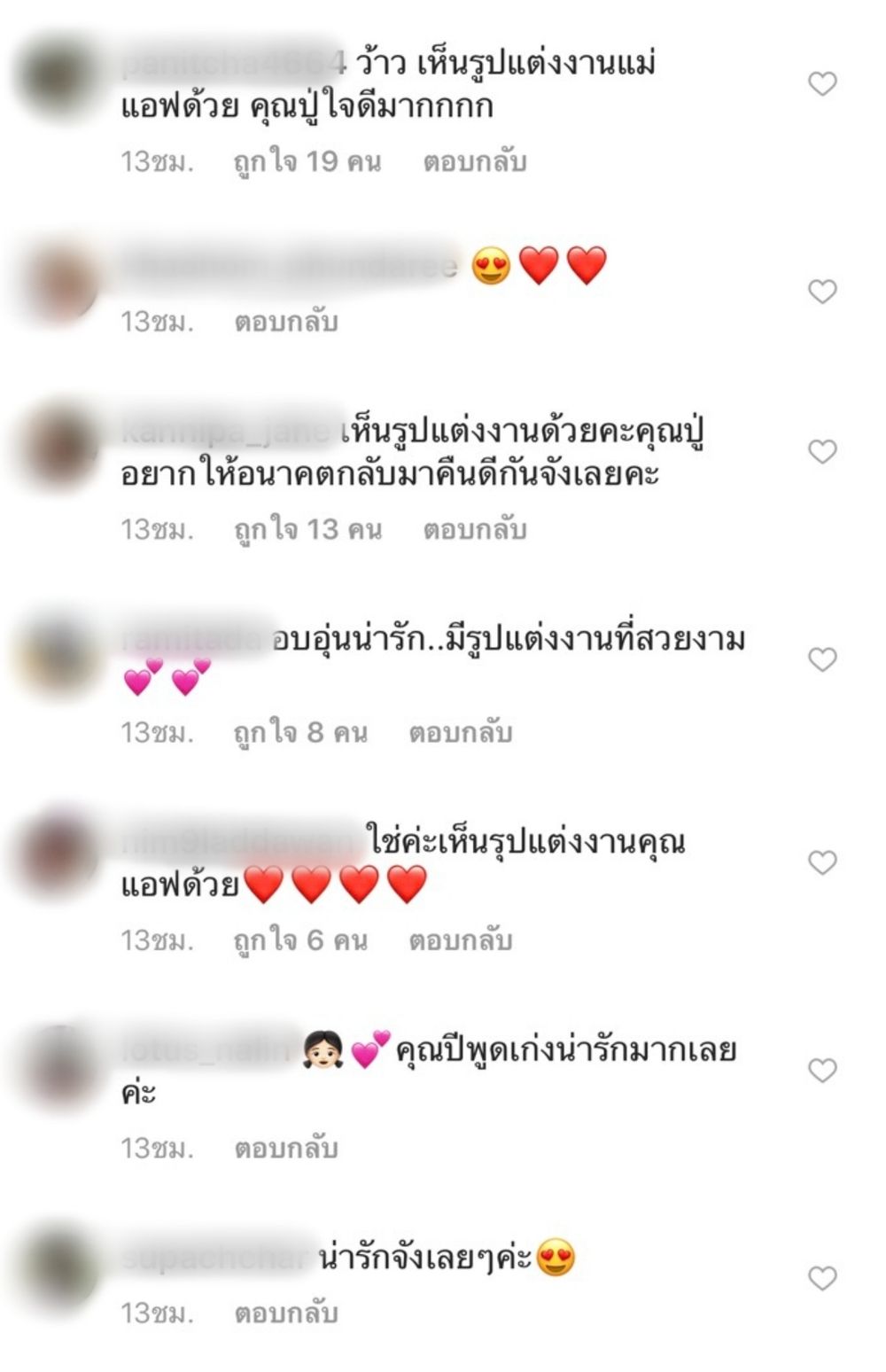Reply to the คุณปีพูดเก่ง comment
Image resolution: width=886 pixels, height=1372 pixels.
[x=286, y=1149]
